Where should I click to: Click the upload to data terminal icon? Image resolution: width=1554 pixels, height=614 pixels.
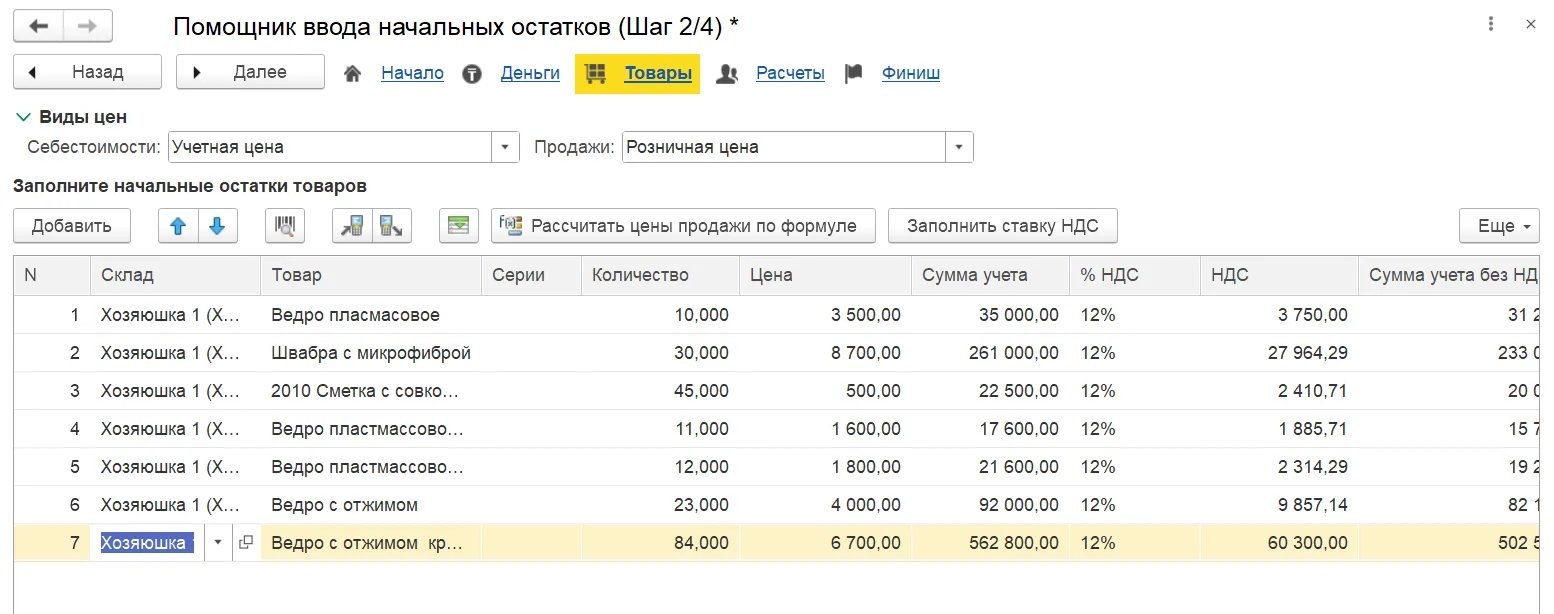pos(391,226)
